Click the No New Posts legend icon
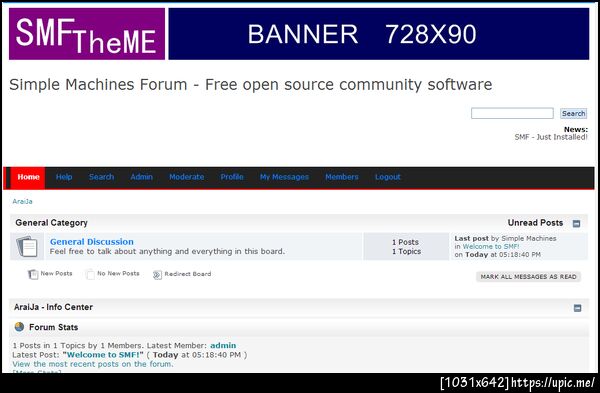 (90, 274)
